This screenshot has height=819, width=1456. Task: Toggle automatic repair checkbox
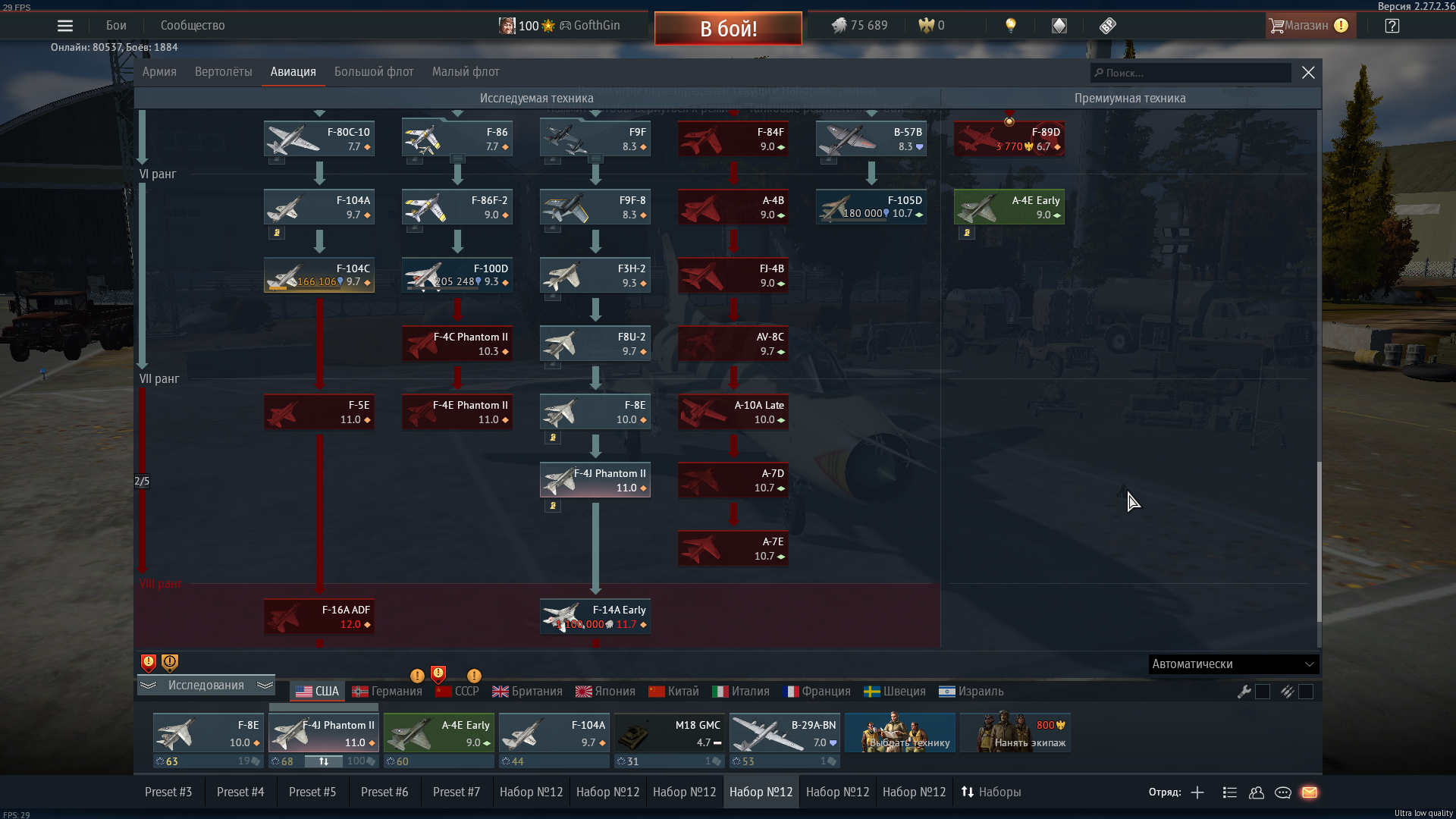pyautogui.click(x=1263, y=692)
